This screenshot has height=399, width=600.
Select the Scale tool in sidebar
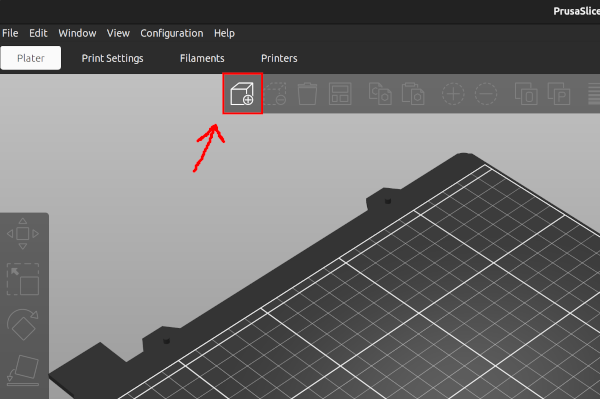(x=23, y=279)
